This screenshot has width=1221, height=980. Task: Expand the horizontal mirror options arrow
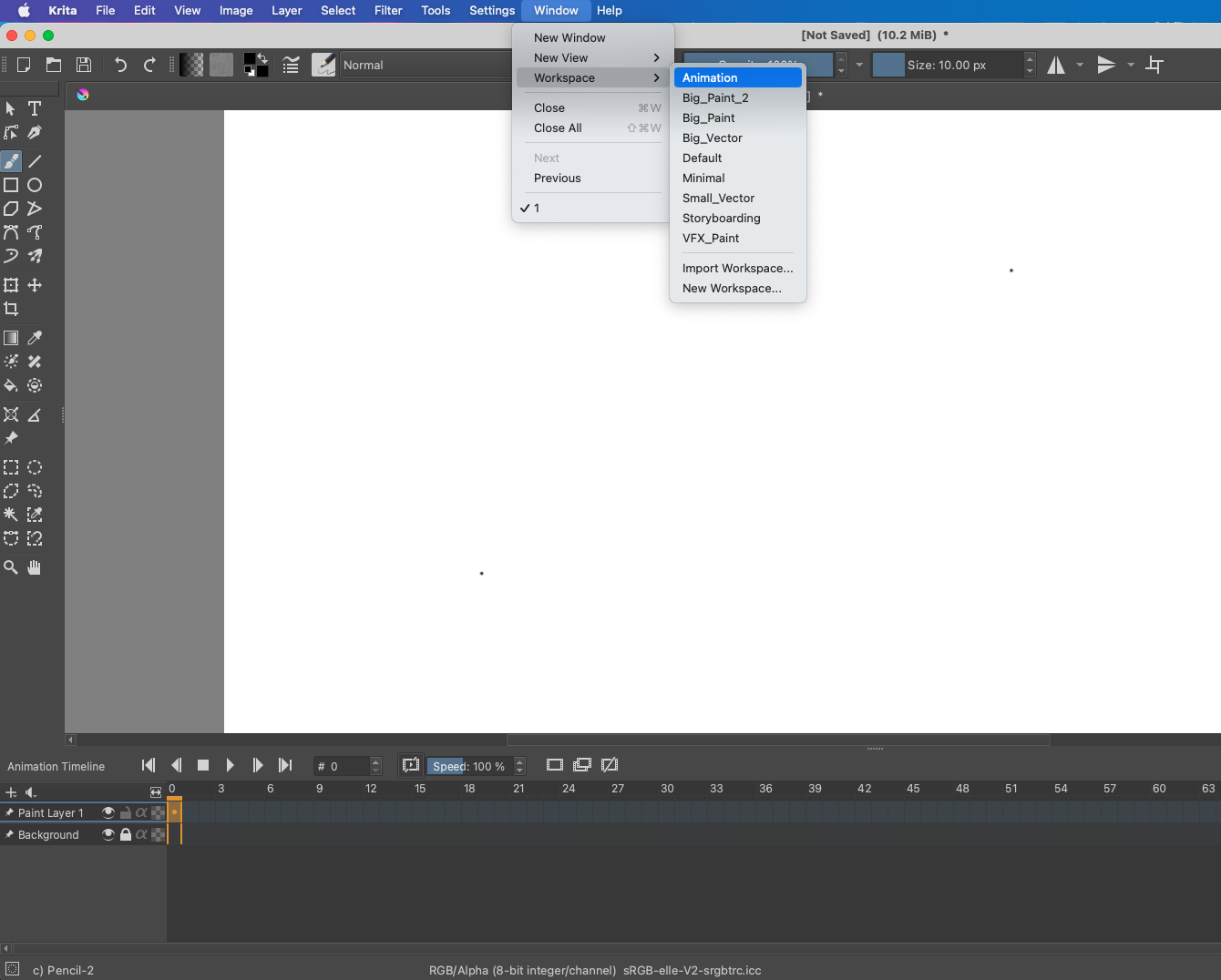pos(1080,65)
